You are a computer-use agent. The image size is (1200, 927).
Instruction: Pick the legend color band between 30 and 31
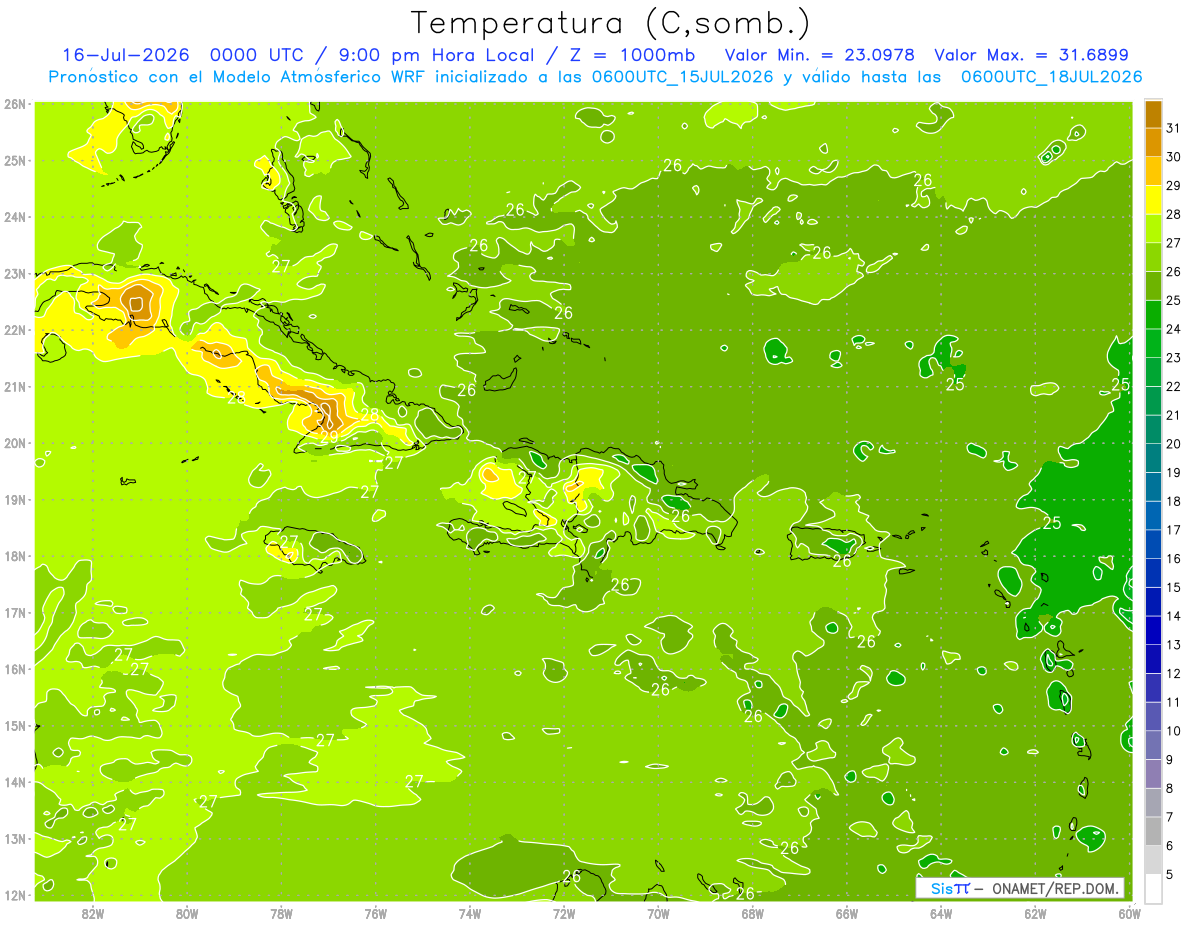[x=1153, y=143]
